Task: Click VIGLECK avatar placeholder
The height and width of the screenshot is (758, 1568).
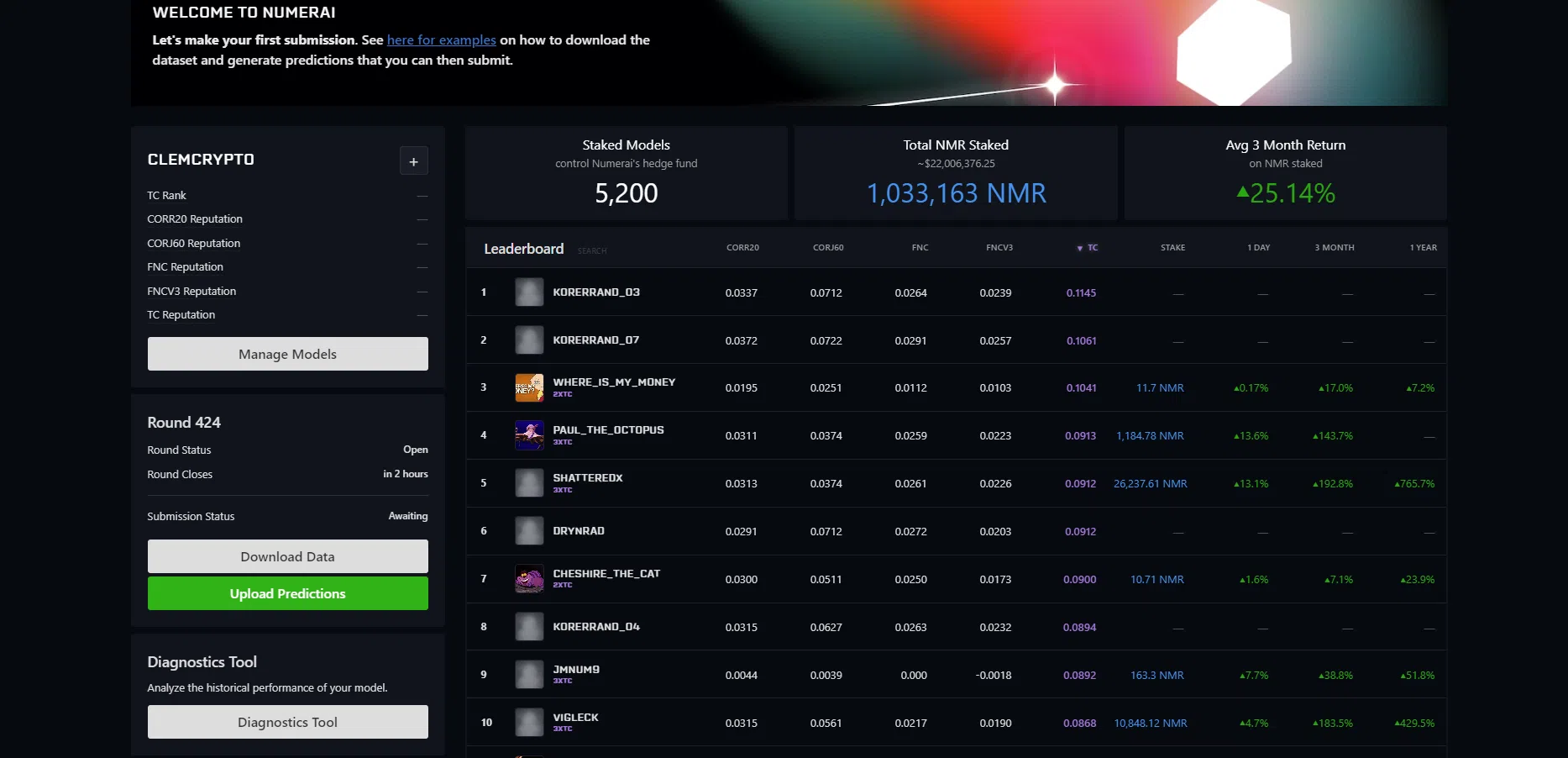Action: point(529,723)
